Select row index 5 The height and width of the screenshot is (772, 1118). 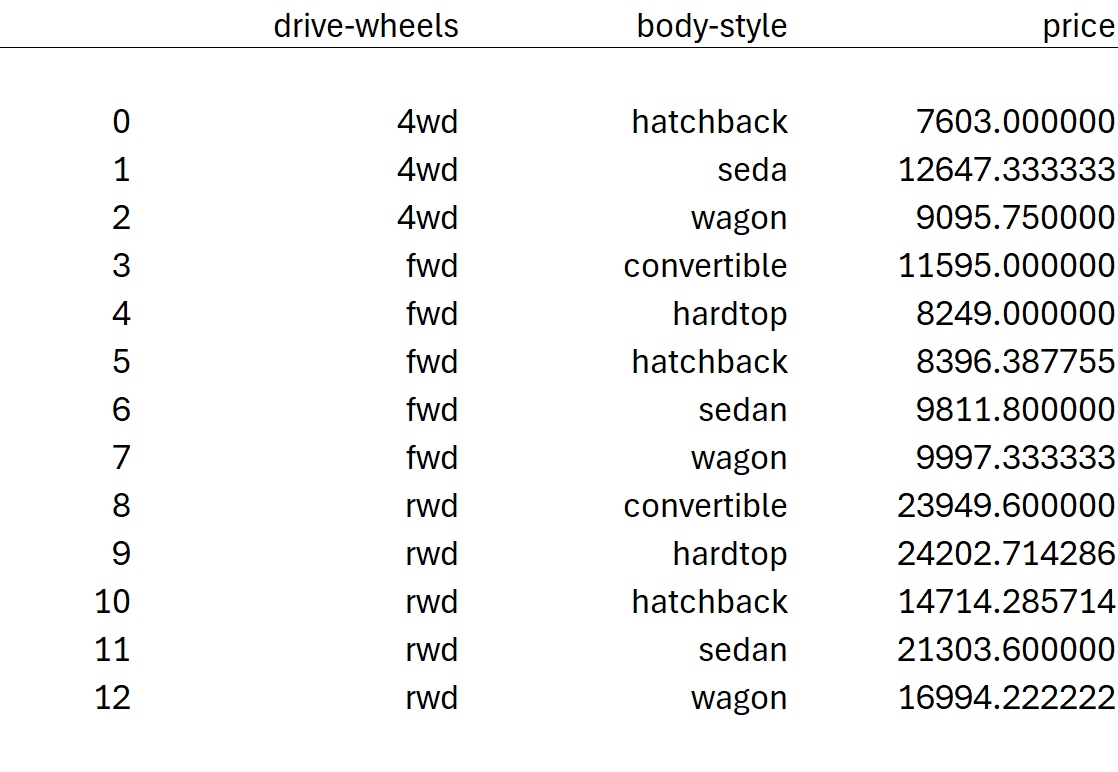(121, 362)
